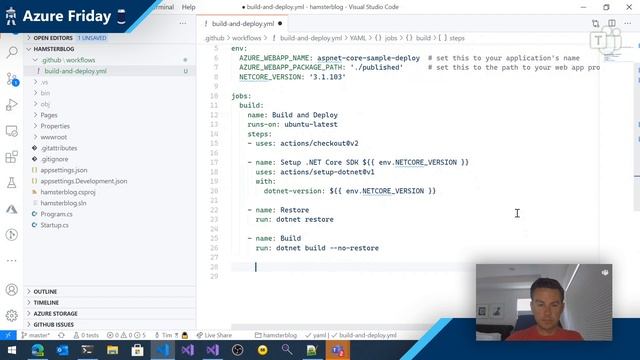640x360 pixels.
Task: Click the master branch in status bar
Action: click(36, 335)
